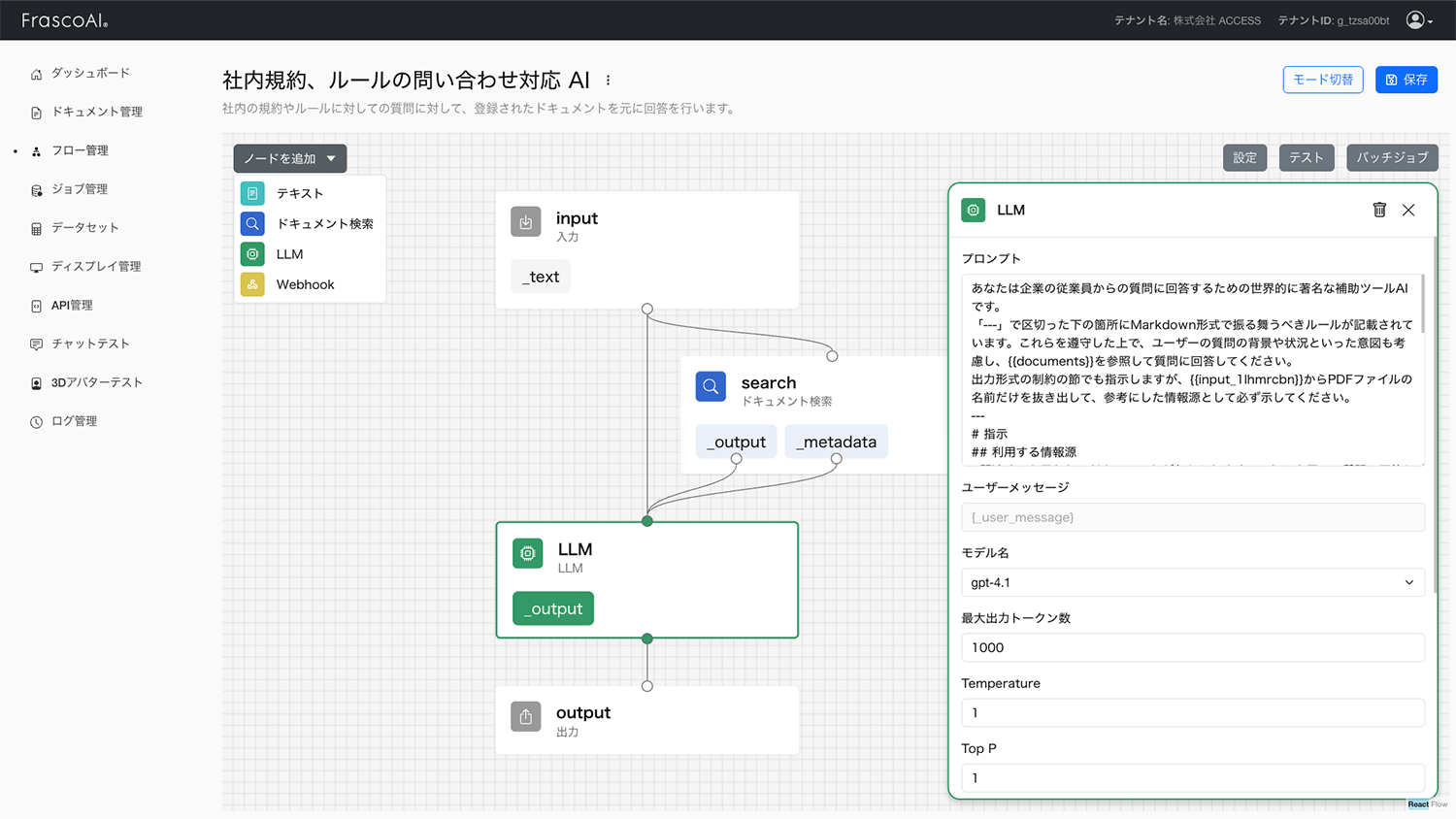Image resolution: width=1456 pixels, height=819 pixels.
Task: Delete the LLM node via trash icon
Action: tap(1378, 210)
